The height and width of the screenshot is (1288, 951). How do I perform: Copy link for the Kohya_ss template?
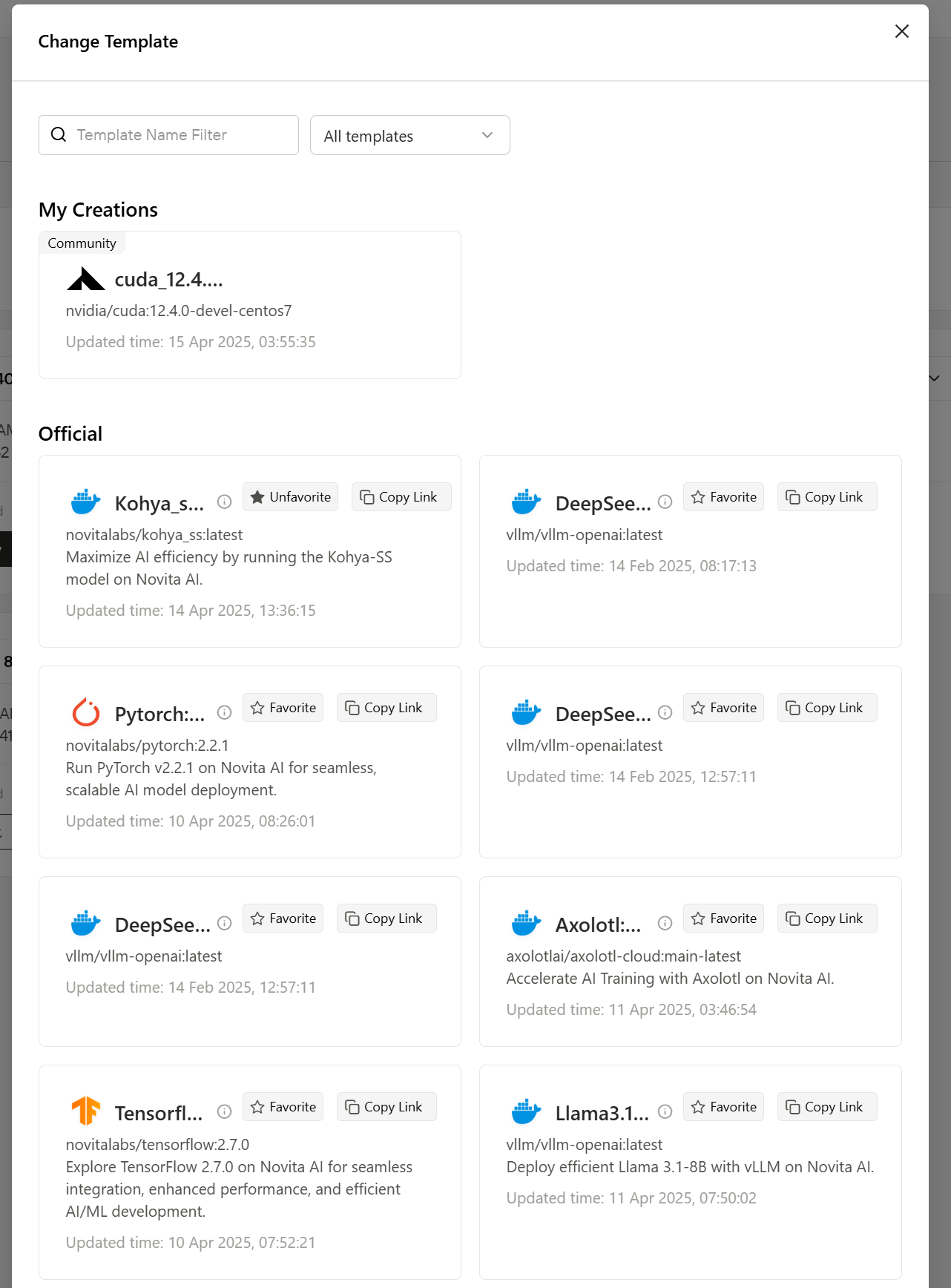pos(401,497)
